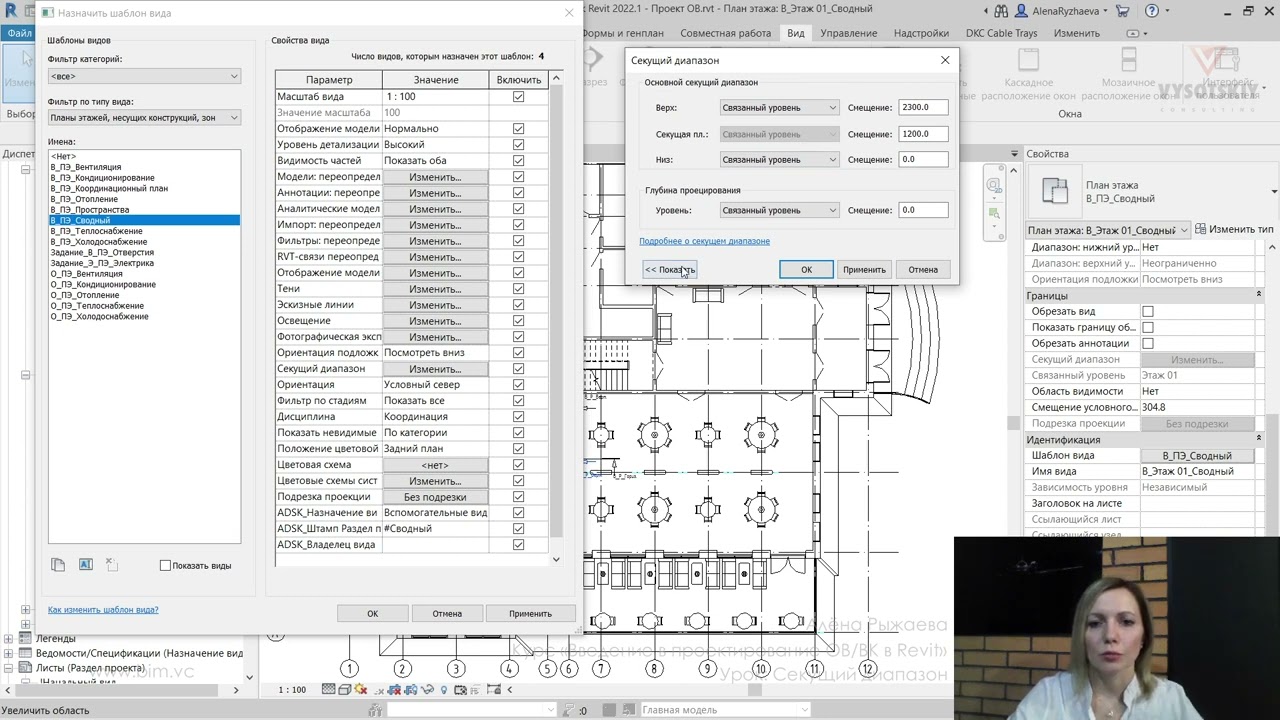
Task: Click the visual style cube icon
Action: pos(345,690)
